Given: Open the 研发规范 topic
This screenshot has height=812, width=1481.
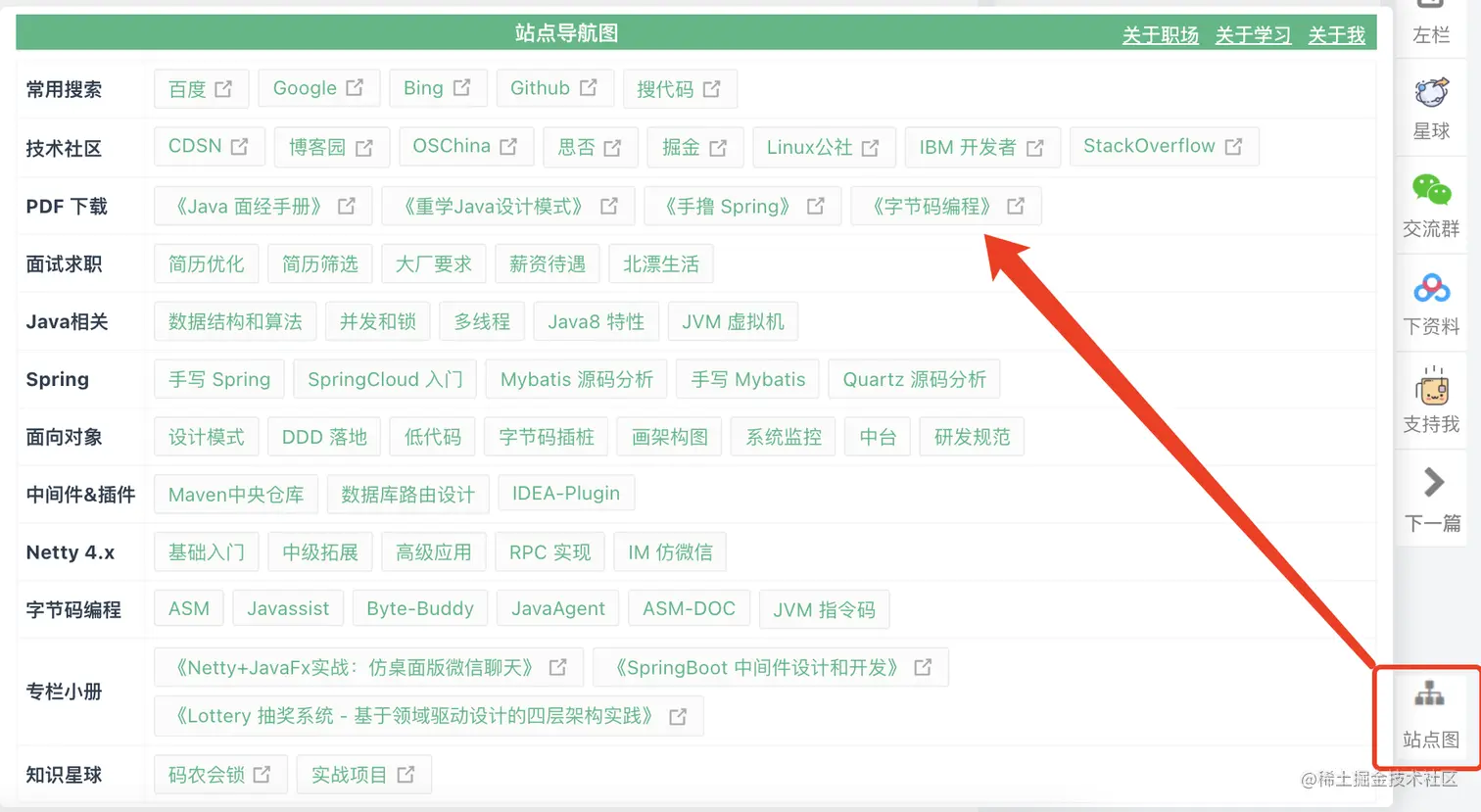Looking at the screenshot, I should tap(972, 437).
